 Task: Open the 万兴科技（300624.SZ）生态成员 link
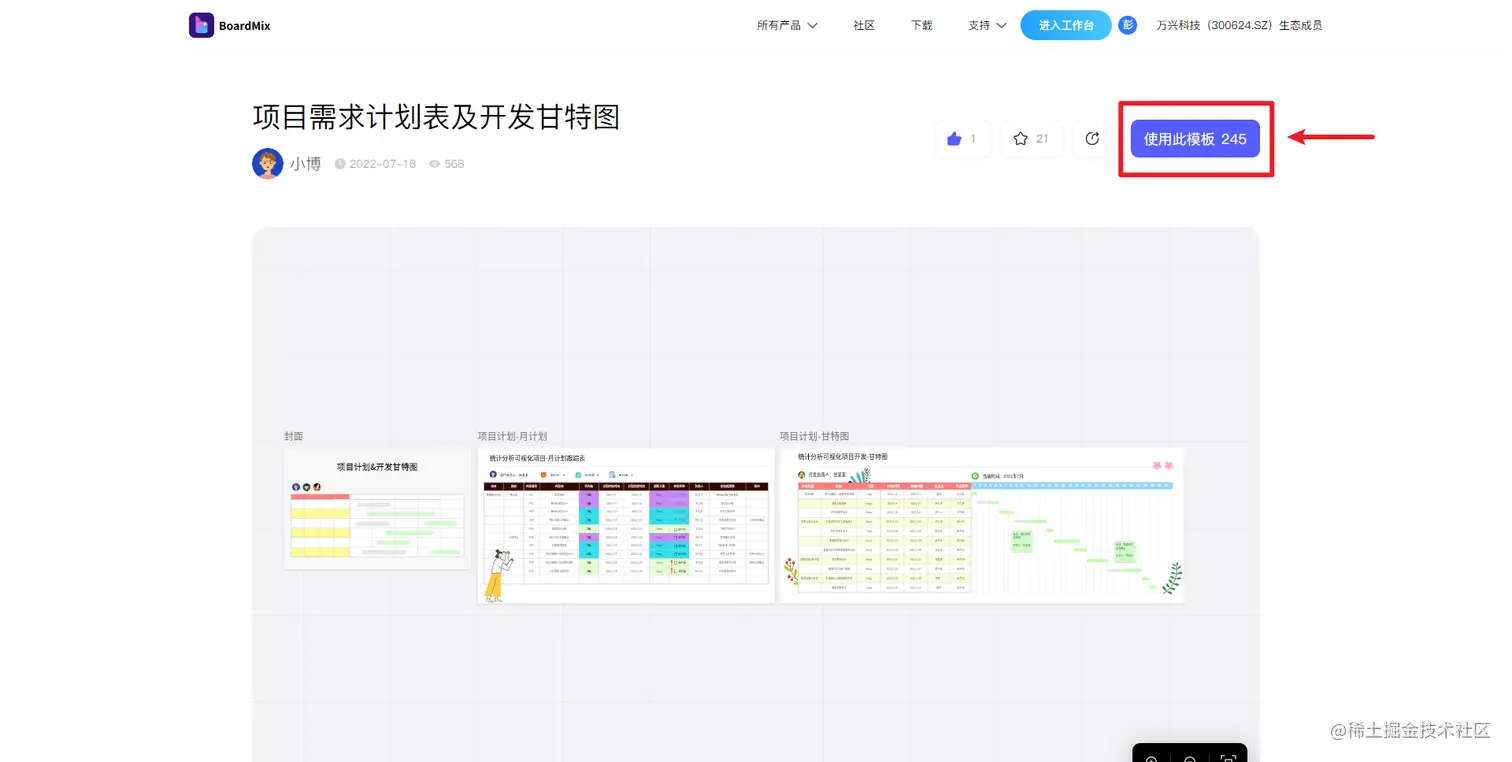tap(1239, 26)
